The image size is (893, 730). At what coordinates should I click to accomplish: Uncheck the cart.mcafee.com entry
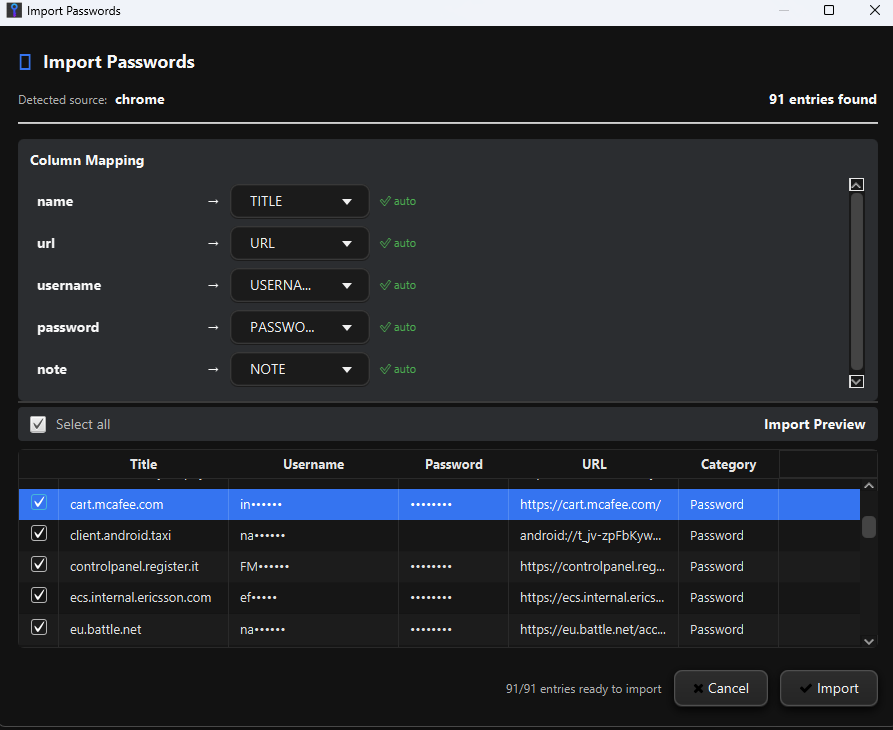tap(38, 504)
